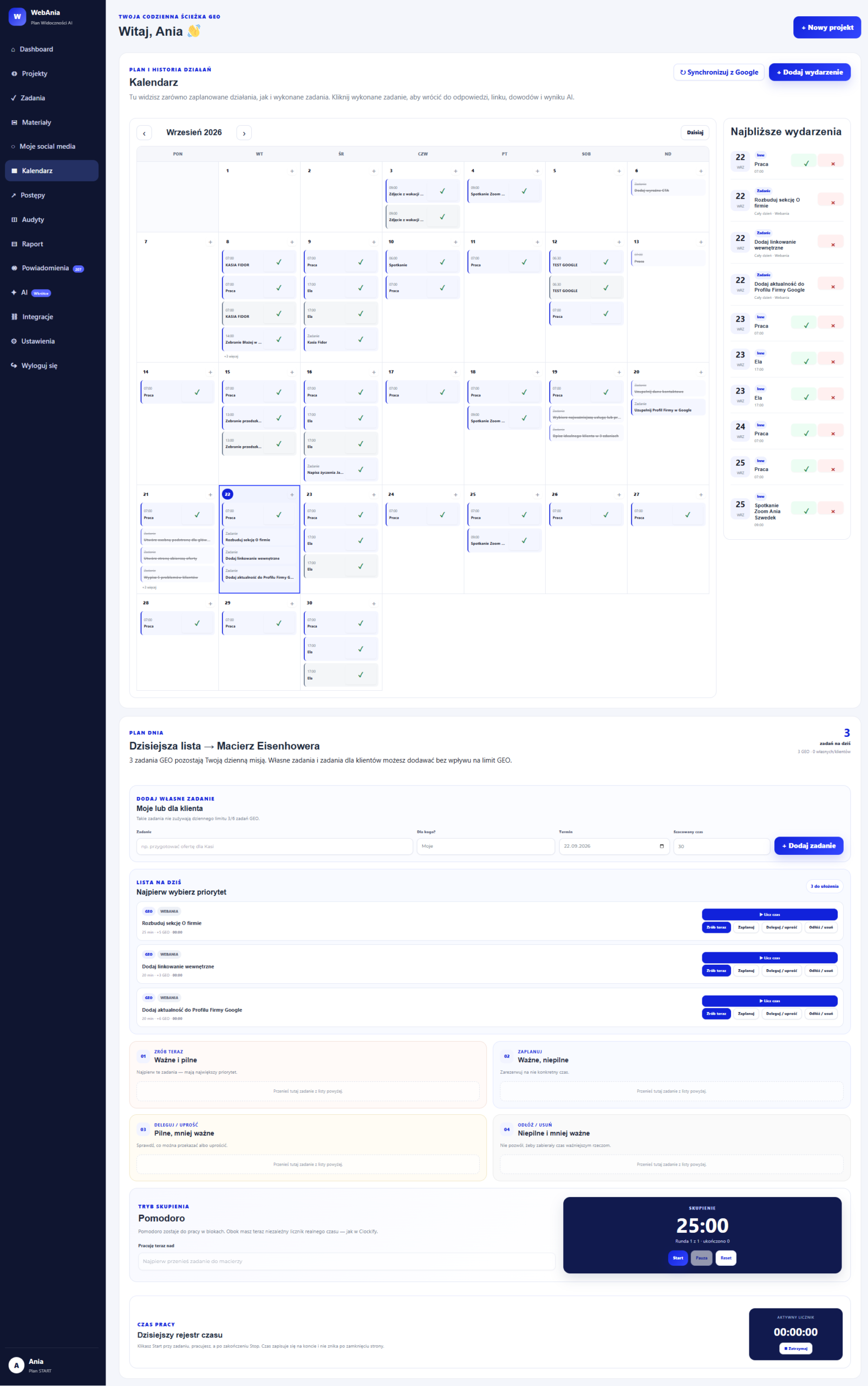Screen dimensions: 868x1386
Task: Open the 'Dla kogo?' Moje field
Action: (x=486, y=846)
